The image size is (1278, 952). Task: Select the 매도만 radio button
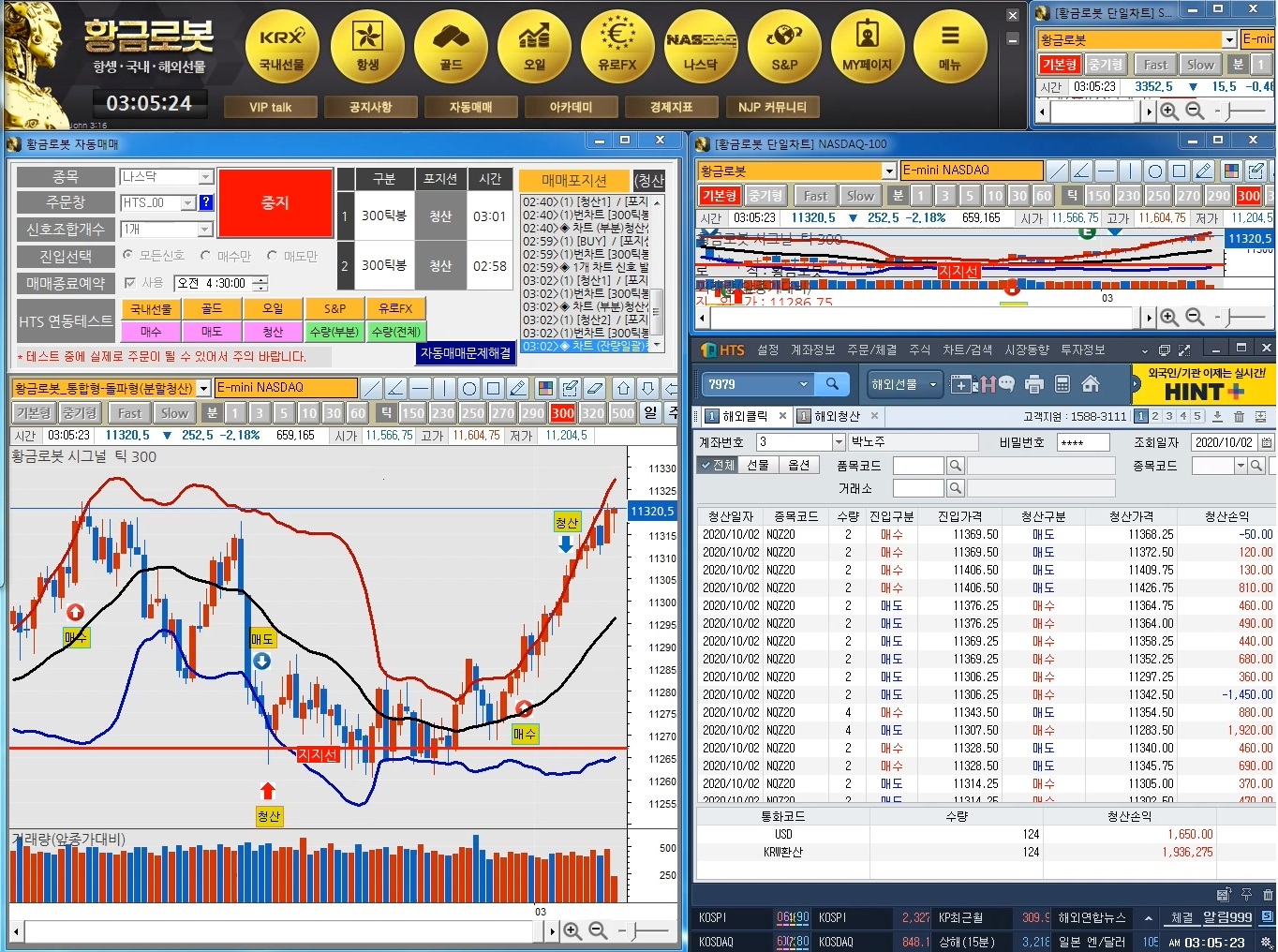coord(273,256)
